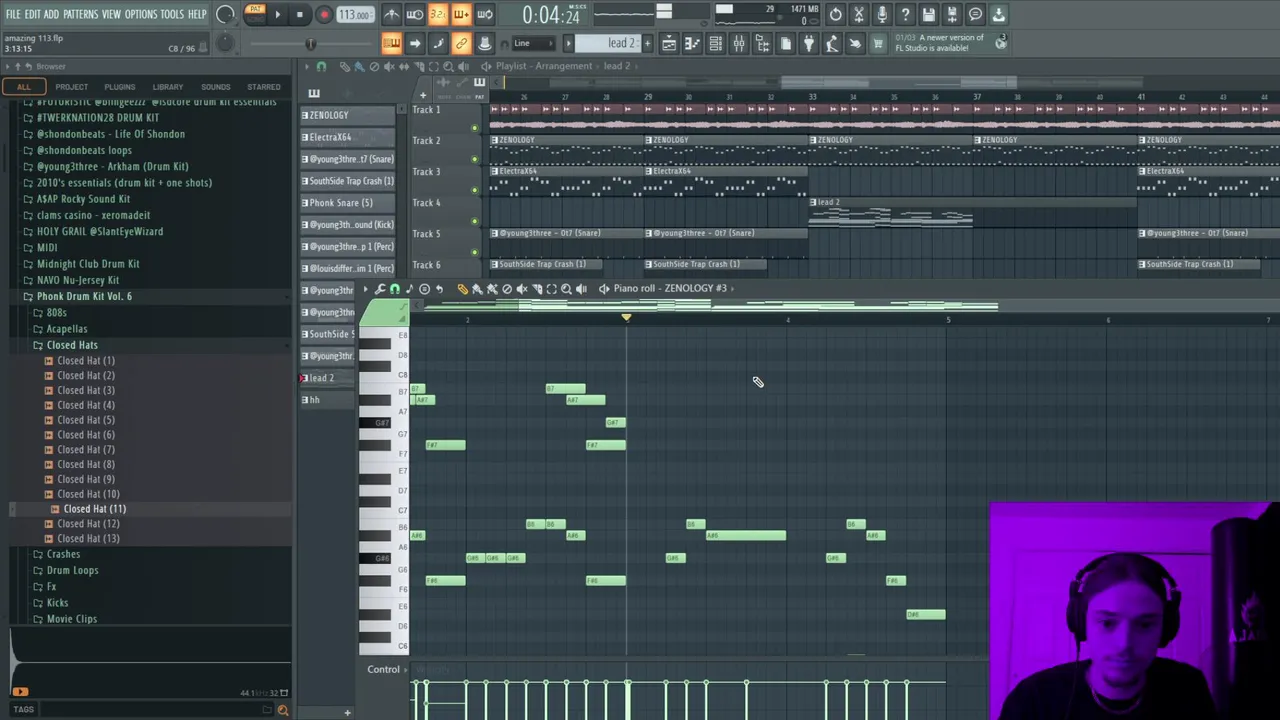The width and height of the screenshot is (1280, 720).
Task: Select the ALL browser tab
Action: pyautogui.click(x=23, y=87)
